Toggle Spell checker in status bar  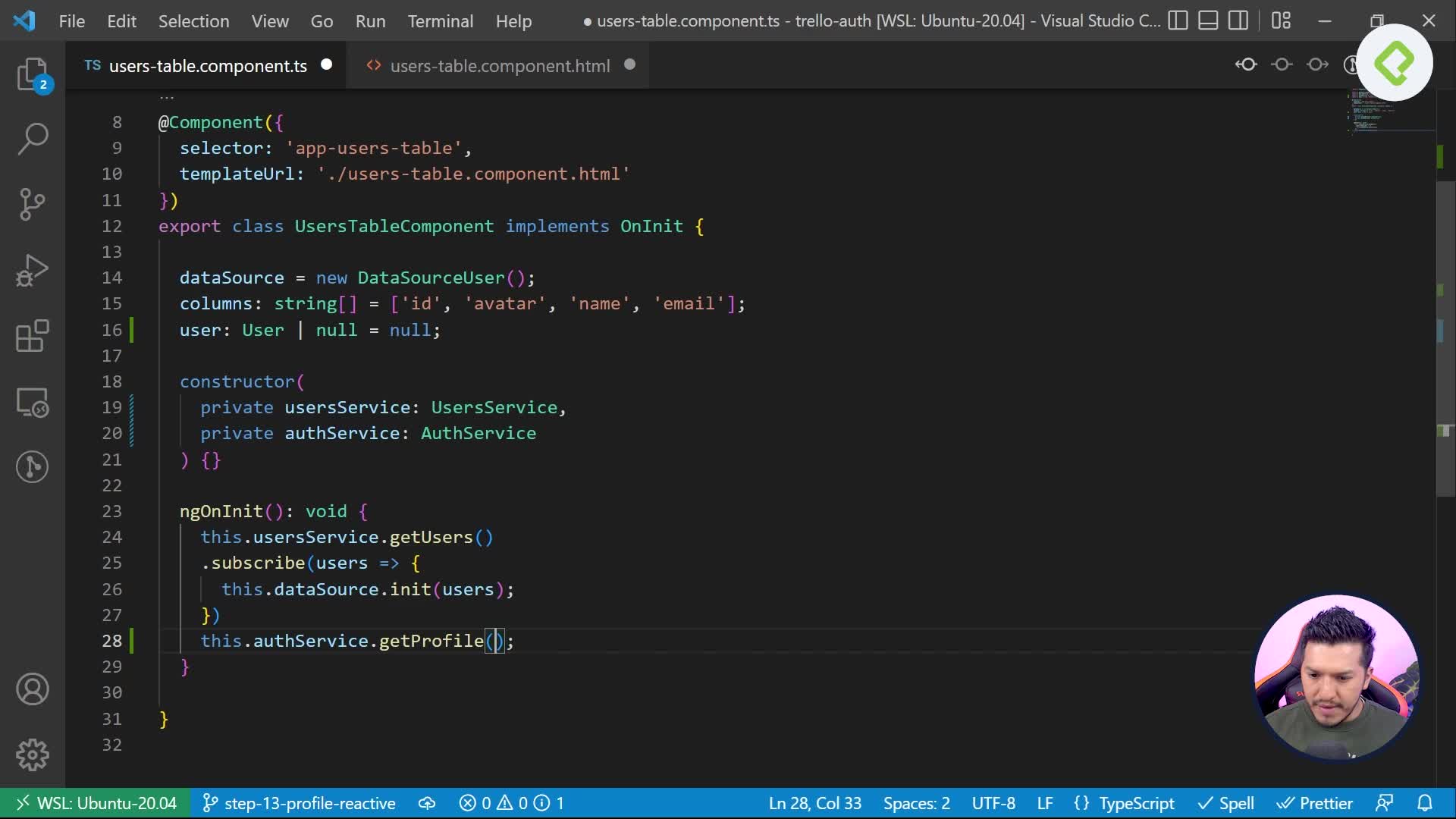(x=1225, y=803)
